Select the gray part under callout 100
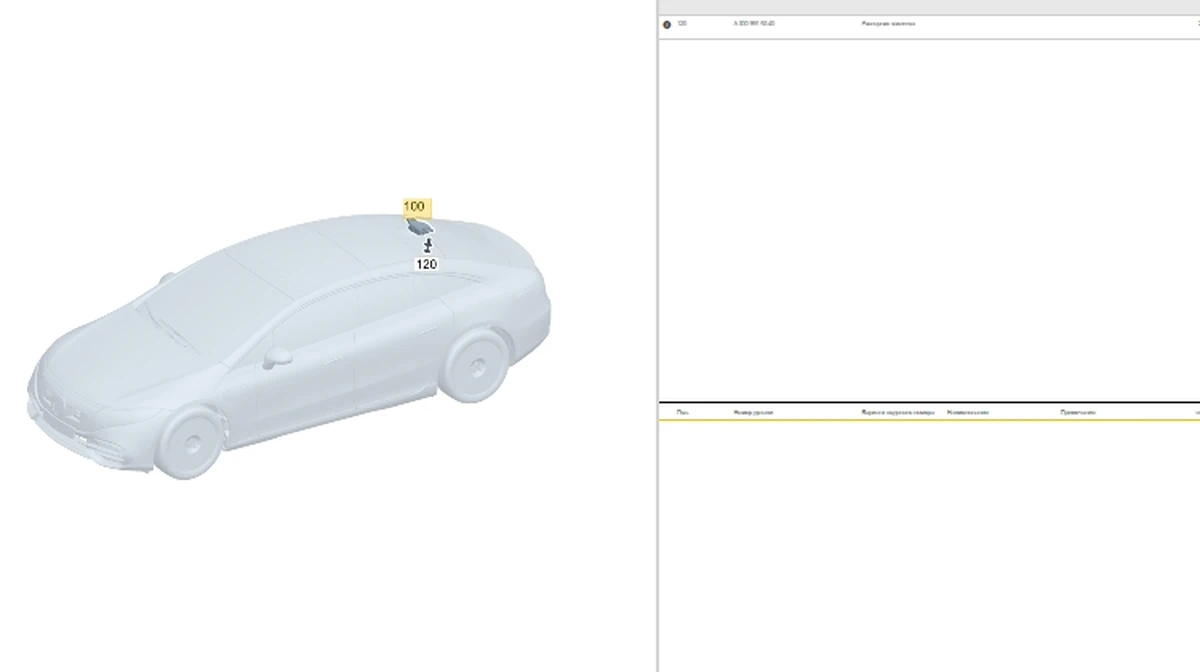Viewport: 1200px width, 672px height. [x=419, y=227]
